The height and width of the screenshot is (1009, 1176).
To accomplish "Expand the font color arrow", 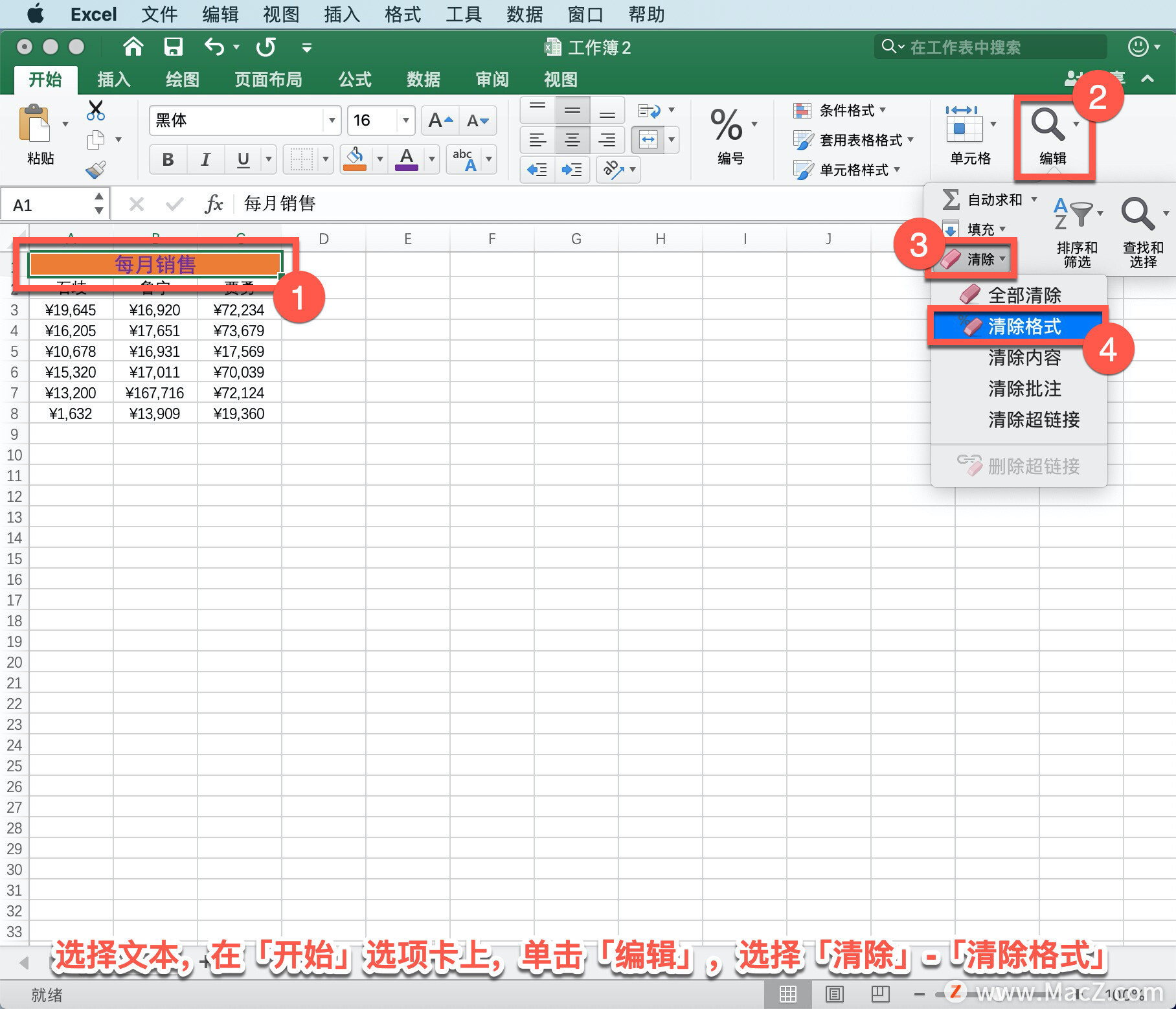I will (x=432, y=159).
